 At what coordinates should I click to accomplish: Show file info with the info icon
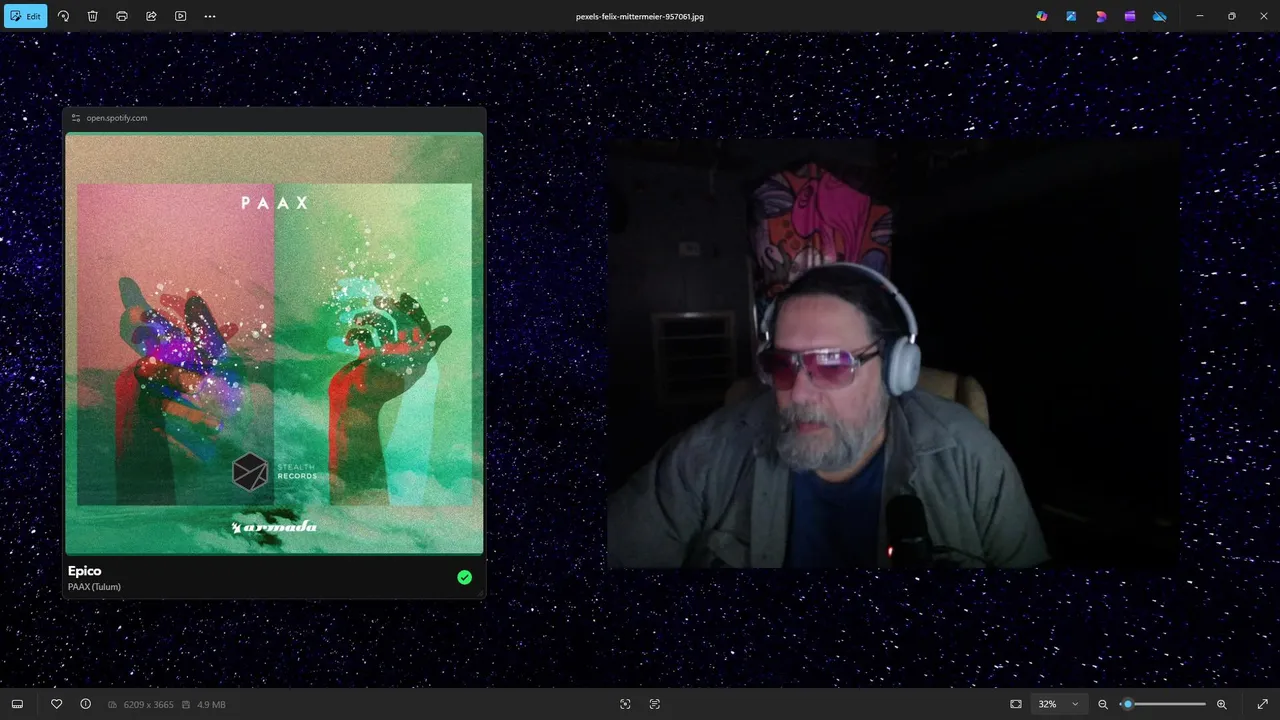click(85, 704)
